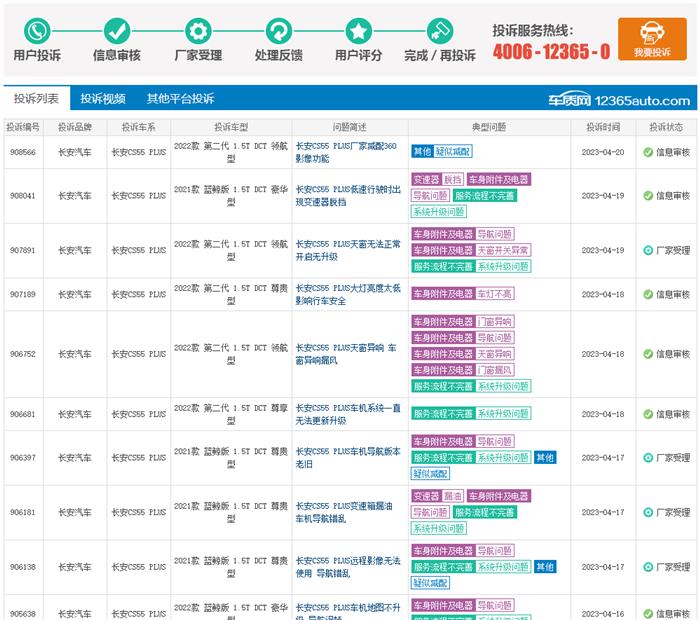This screenshot has width=700, height=620.
Task: Click 厂家受理 status icon for complaint 906181
Action: pyautogui.click(x=648, y=512)
